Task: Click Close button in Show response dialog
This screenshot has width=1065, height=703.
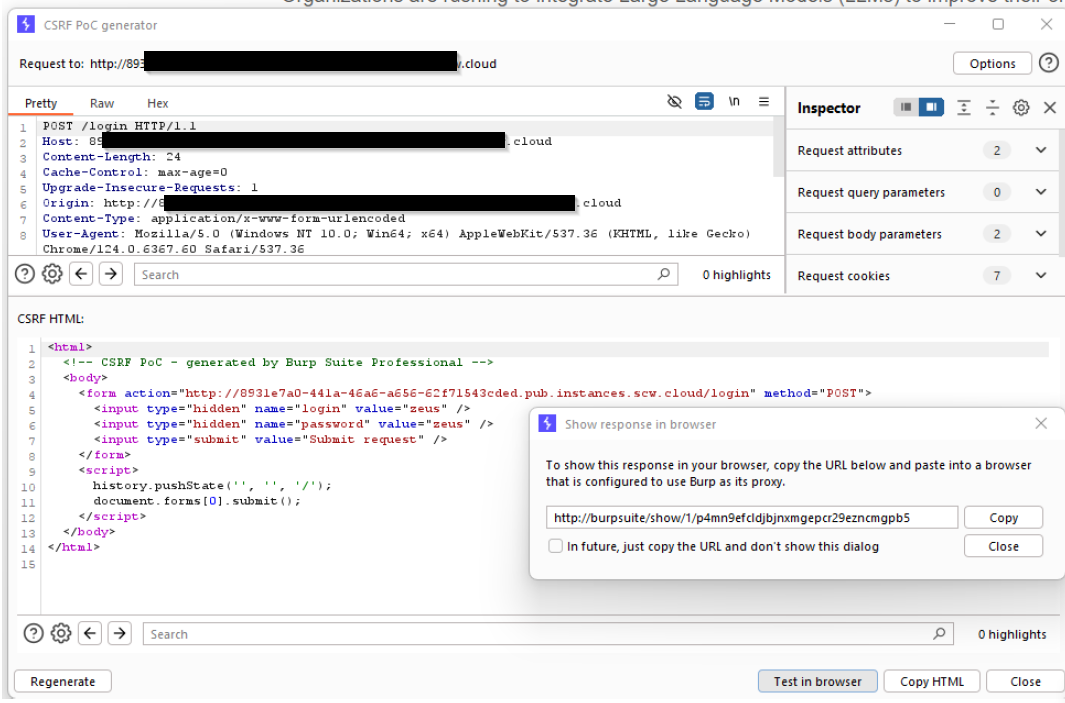Action: [x=1003, y=546]
